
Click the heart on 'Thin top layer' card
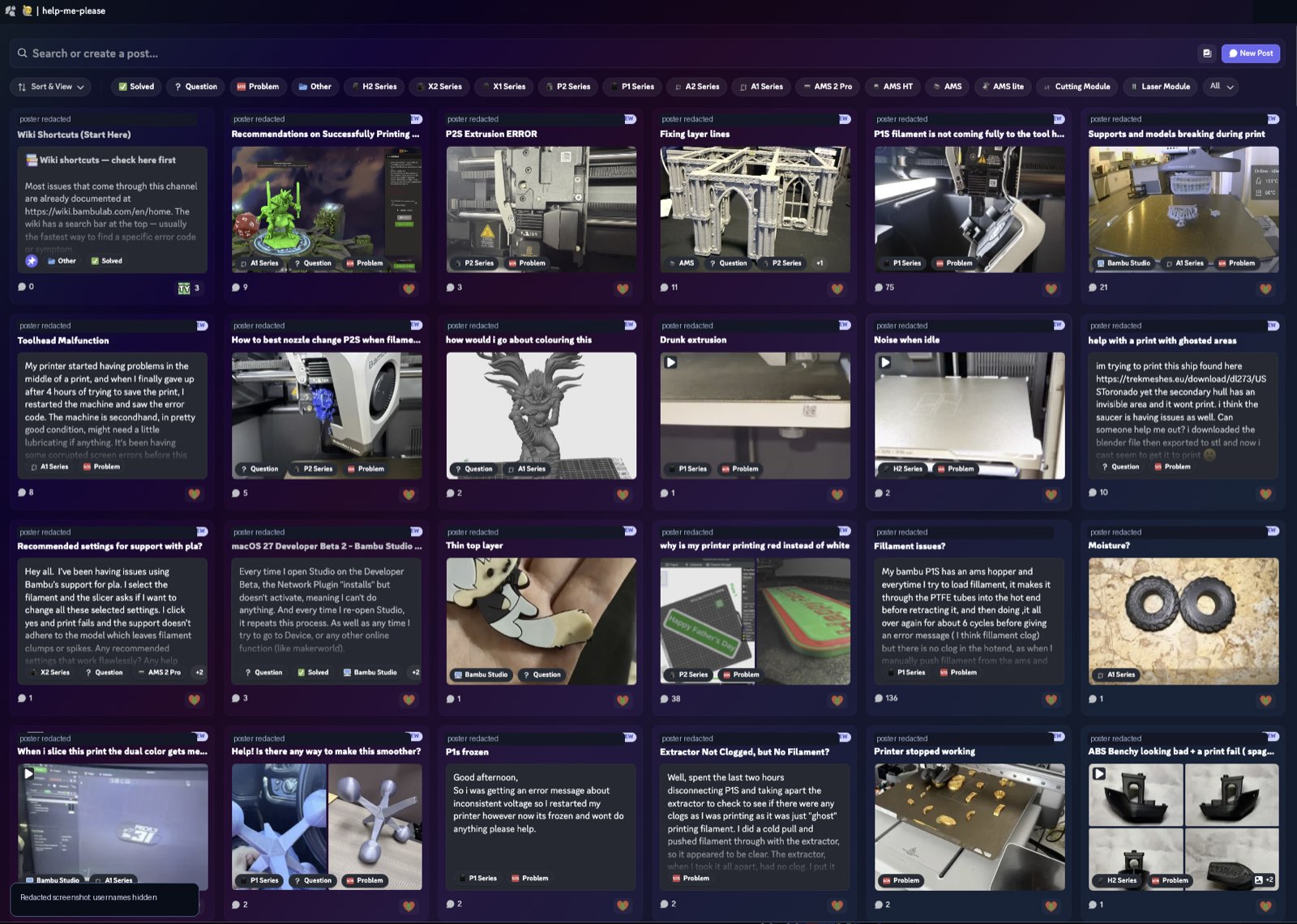pyautogui.click(x=623, y=700)
